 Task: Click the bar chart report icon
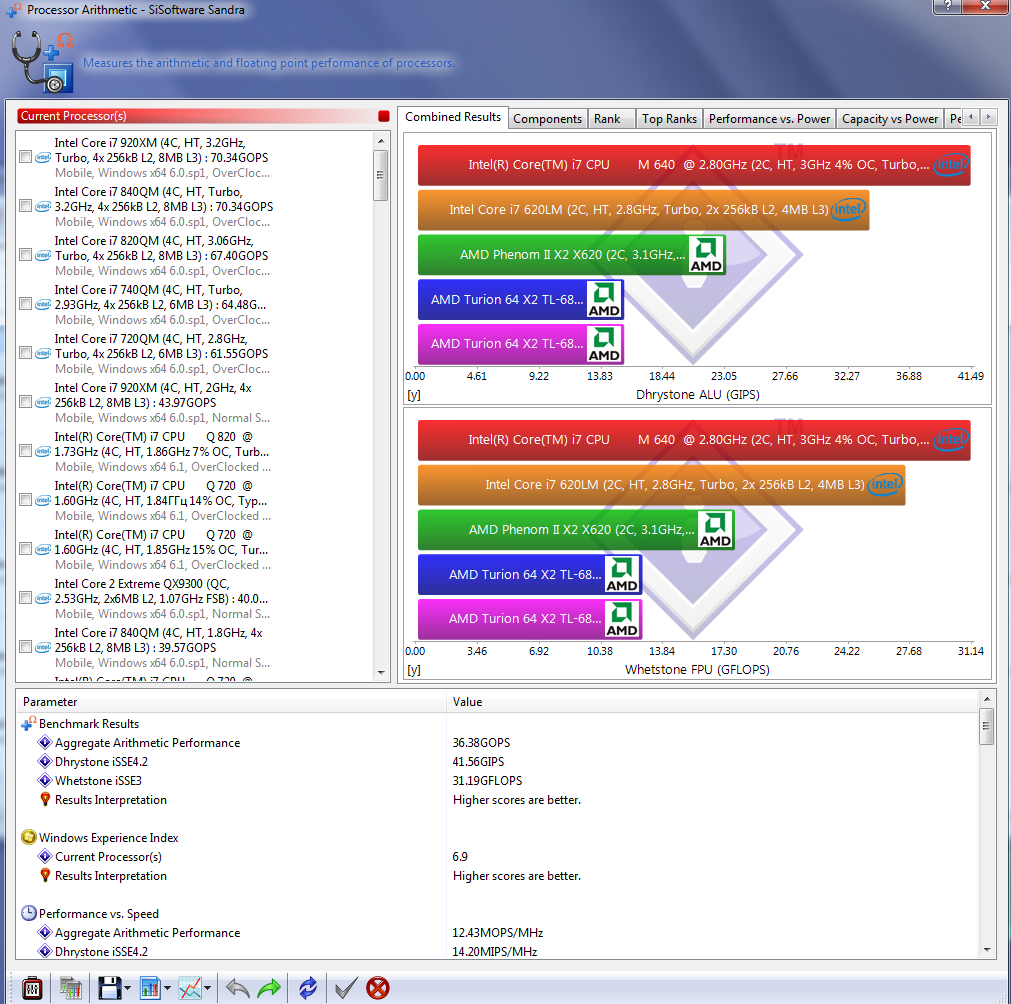tap(150, 987)
